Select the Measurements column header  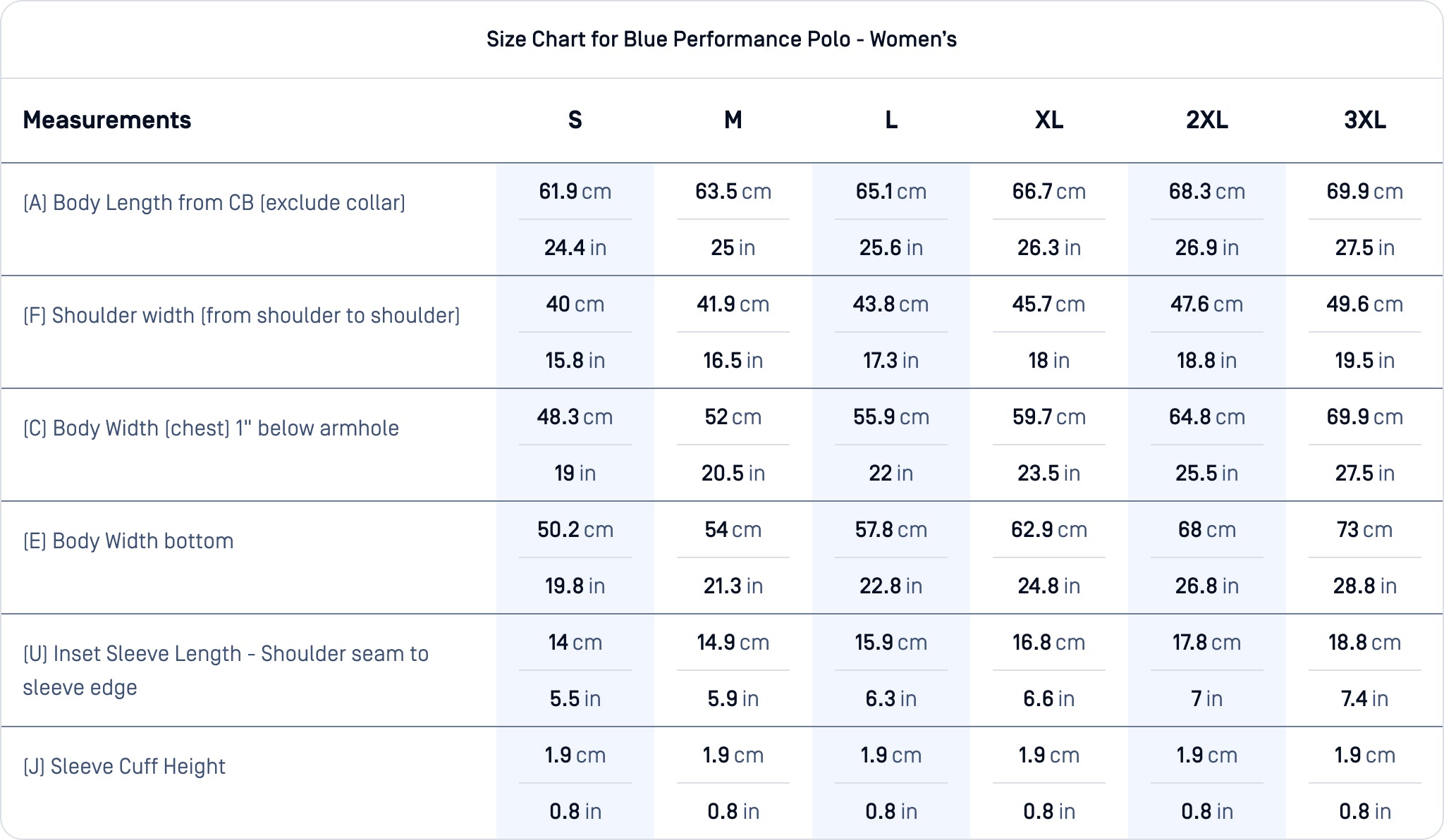pyautogui.click(x=107, y=121)
